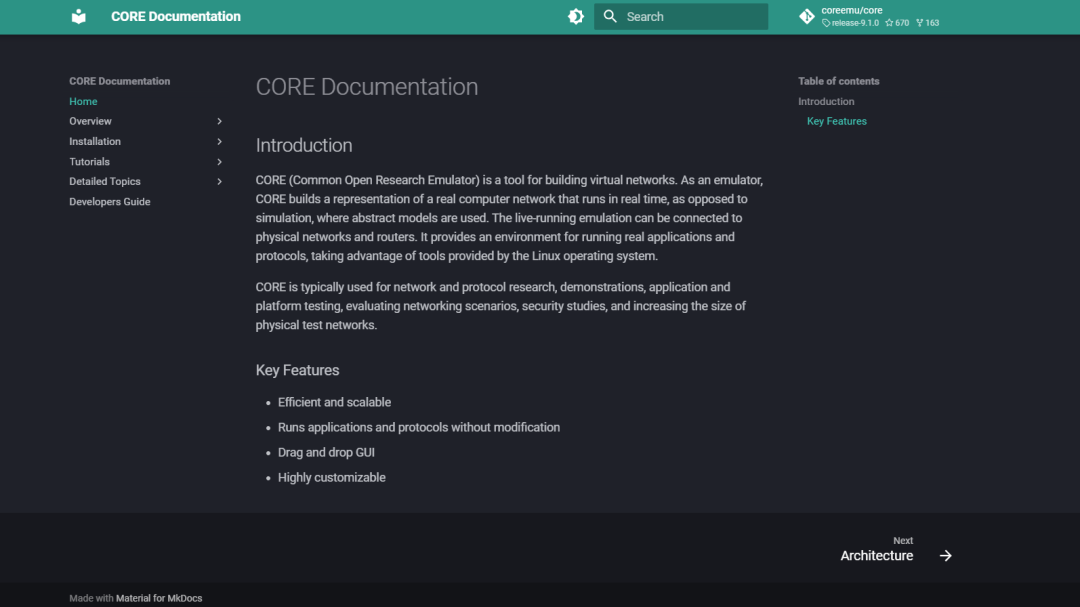This screenshot has height=607, width=1080.
Task: Open the Tutorials navigation item
Action: (x=90, y=162)
